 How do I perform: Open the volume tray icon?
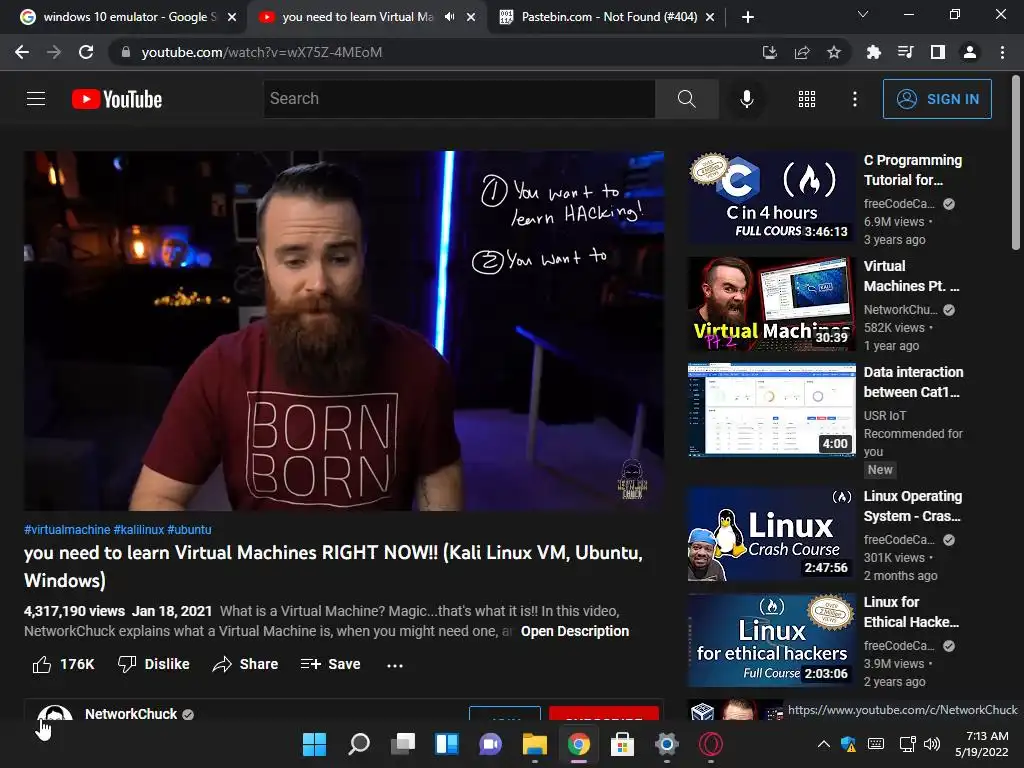[x=932, y=744]
